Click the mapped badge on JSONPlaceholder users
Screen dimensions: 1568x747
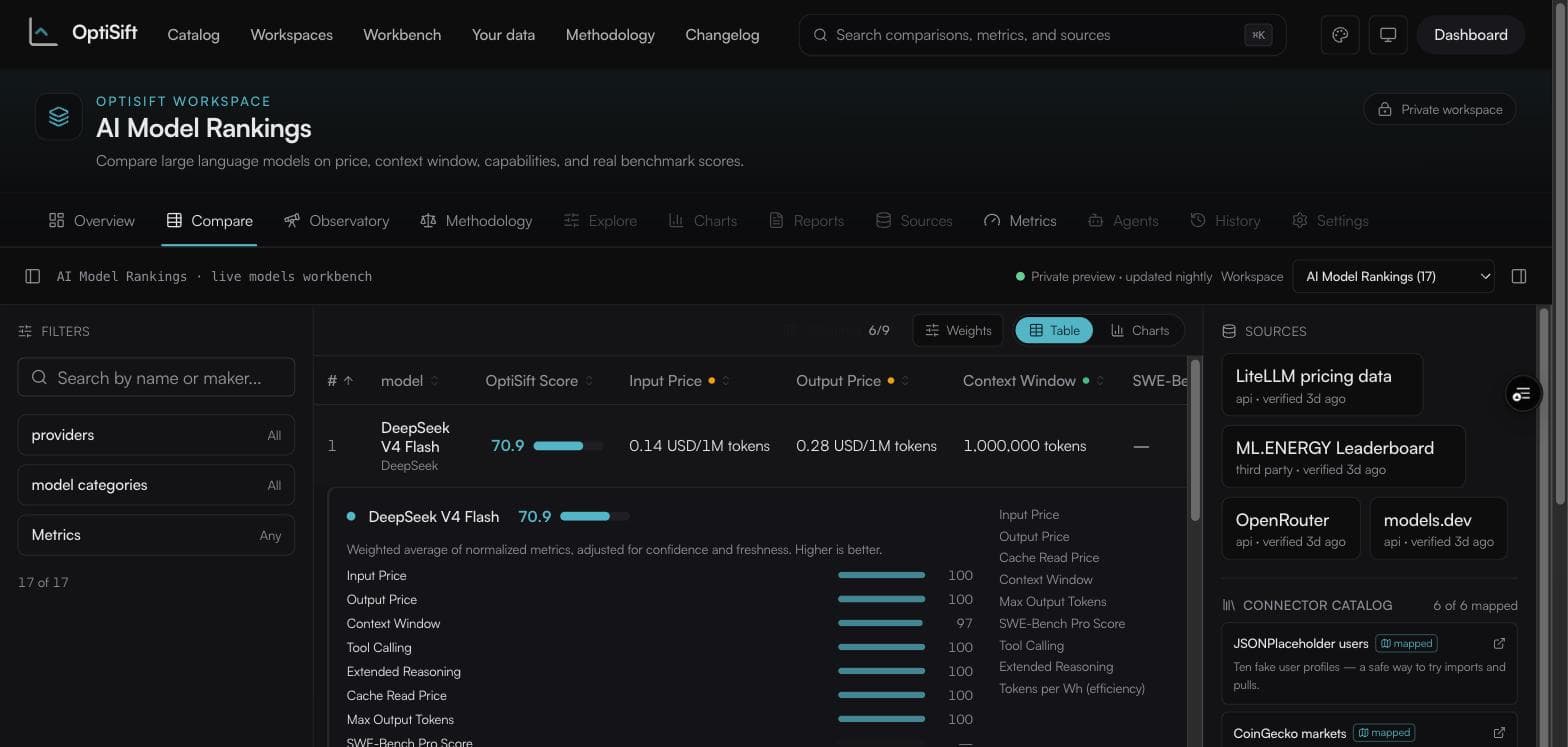[1406, 643]
